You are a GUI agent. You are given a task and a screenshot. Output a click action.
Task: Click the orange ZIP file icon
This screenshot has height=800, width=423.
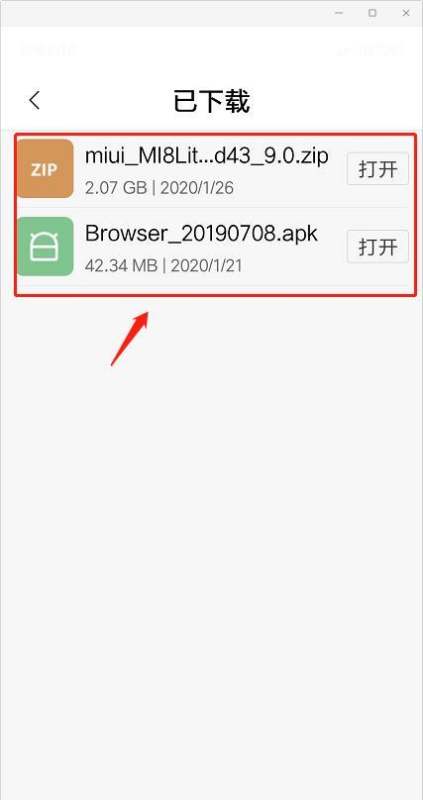(45, 168)
